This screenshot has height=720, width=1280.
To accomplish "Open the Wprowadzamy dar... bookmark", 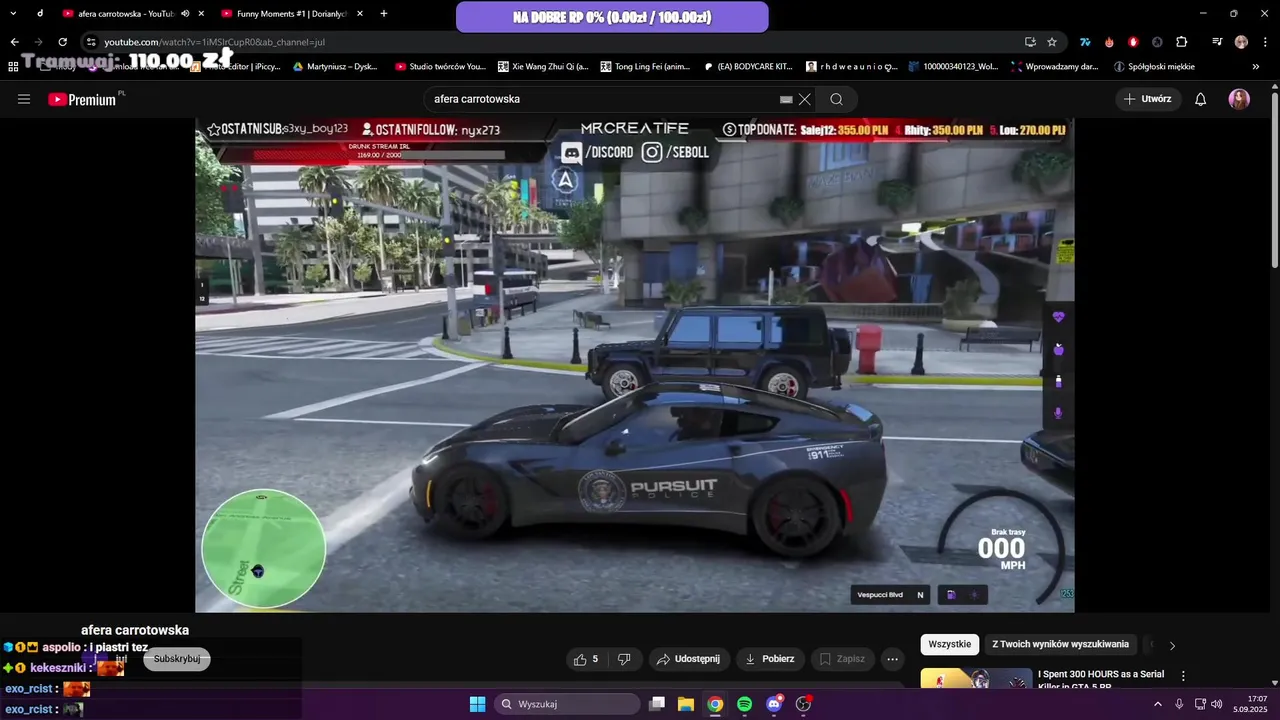I will [x=1054, y=67].
